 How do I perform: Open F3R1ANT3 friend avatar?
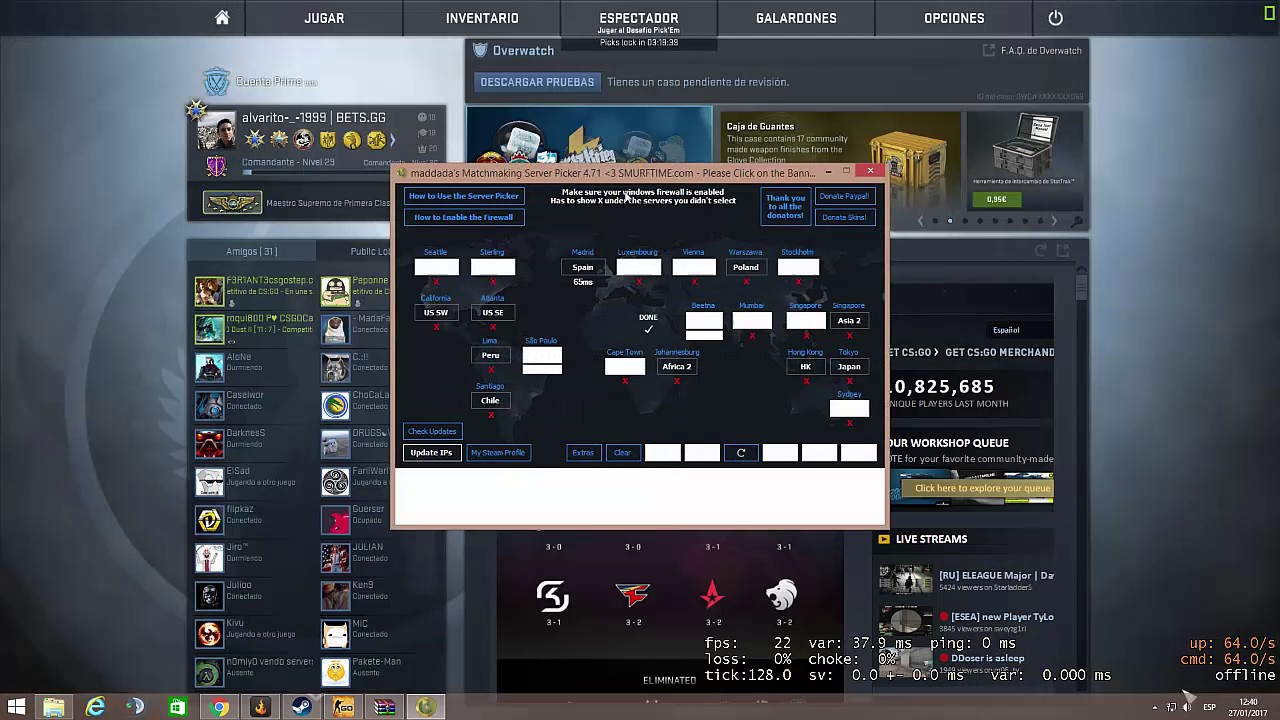(x=209, y=291)
